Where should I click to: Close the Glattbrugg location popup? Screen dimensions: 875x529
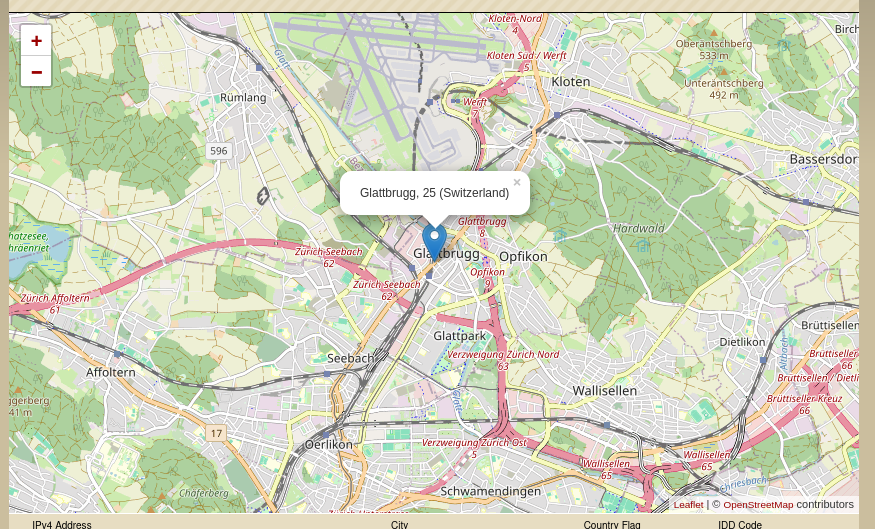[x=517, y=182]
